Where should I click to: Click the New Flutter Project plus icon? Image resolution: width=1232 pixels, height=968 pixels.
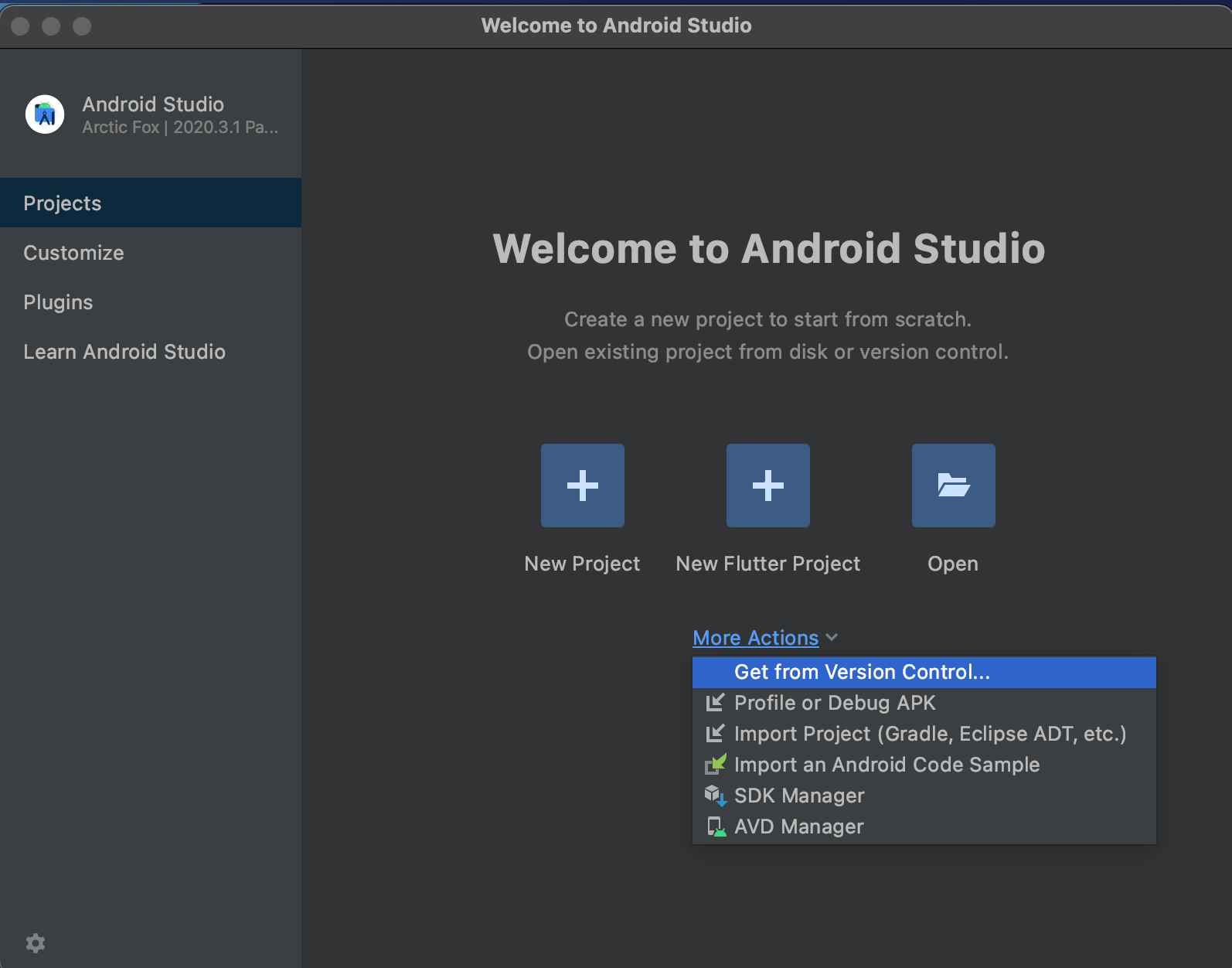pos(767,486)
